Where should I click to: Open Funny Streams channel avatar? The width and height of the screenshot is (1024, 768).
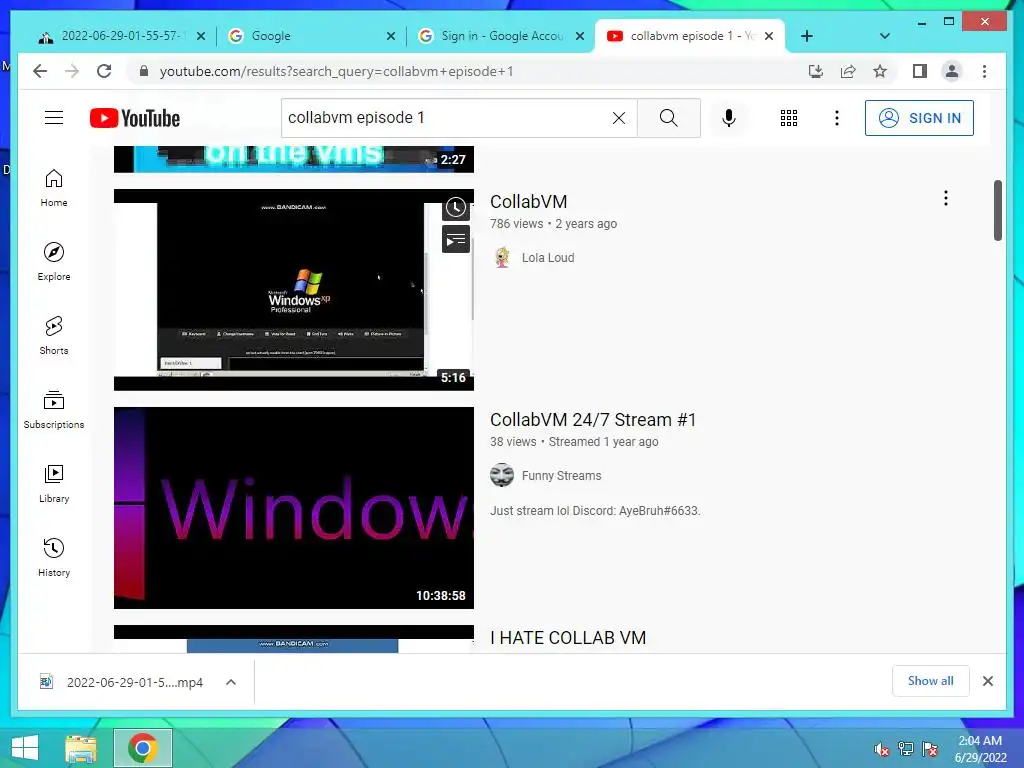(502, 475)
